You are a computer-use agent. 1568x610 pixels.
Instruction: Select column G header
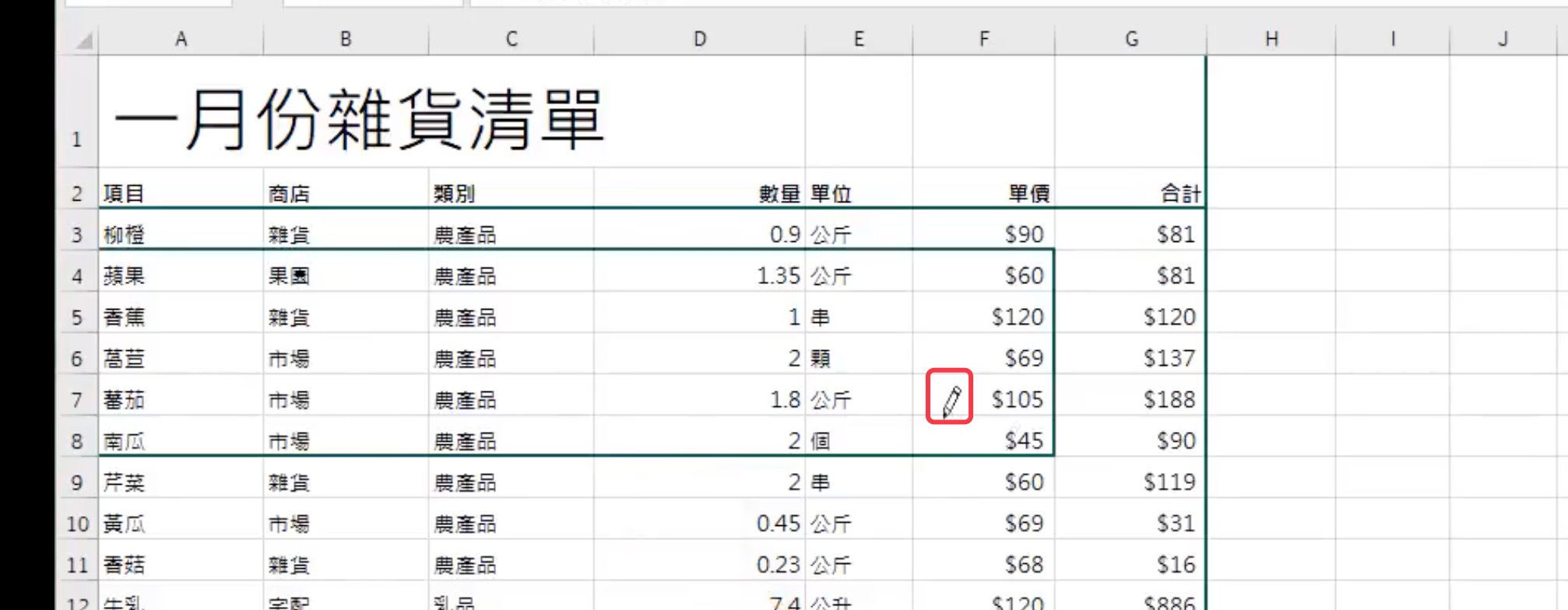pos(1130,39)
